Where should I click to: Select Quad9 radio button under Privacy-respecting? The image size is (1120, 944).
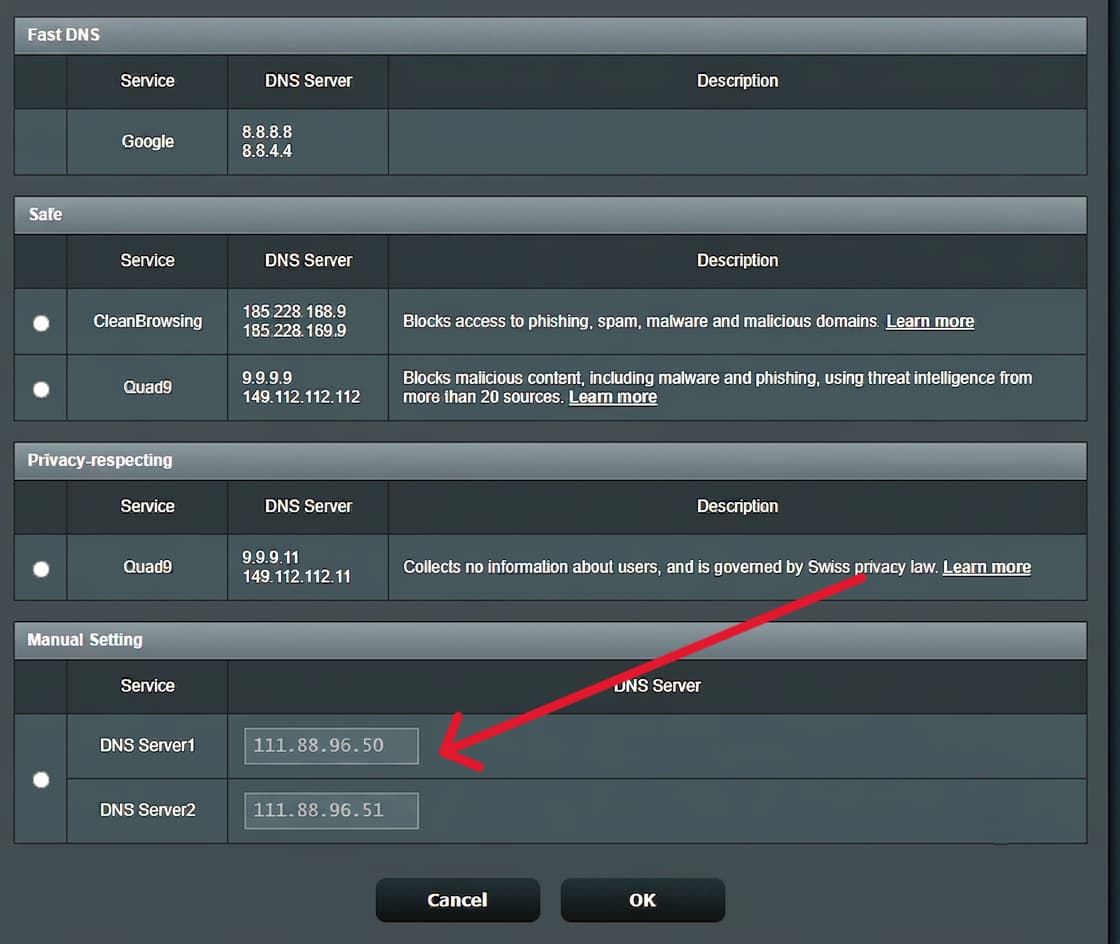tap(41, 569)
